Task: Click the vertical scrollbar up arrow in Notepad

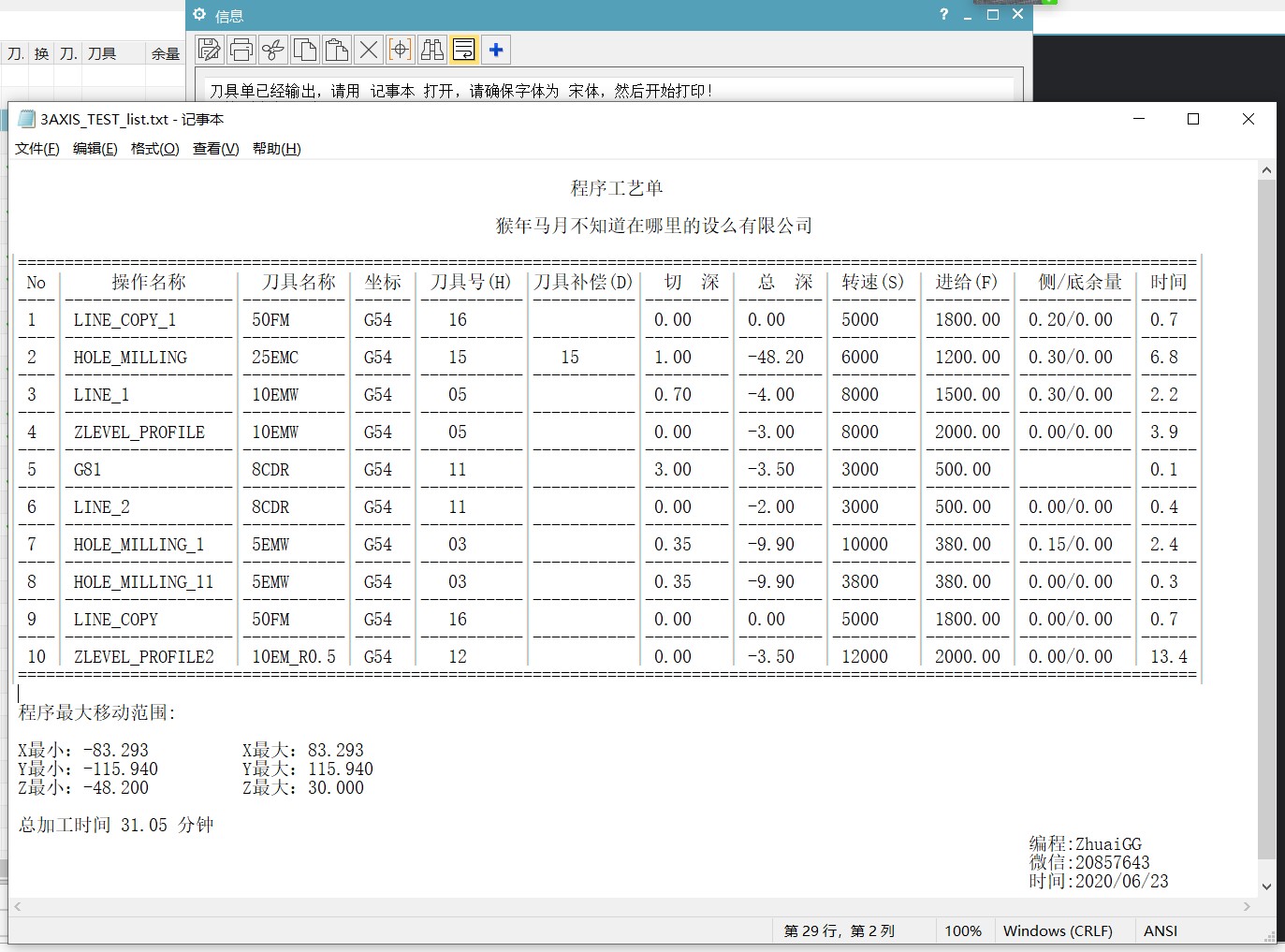Action: 1266,170
